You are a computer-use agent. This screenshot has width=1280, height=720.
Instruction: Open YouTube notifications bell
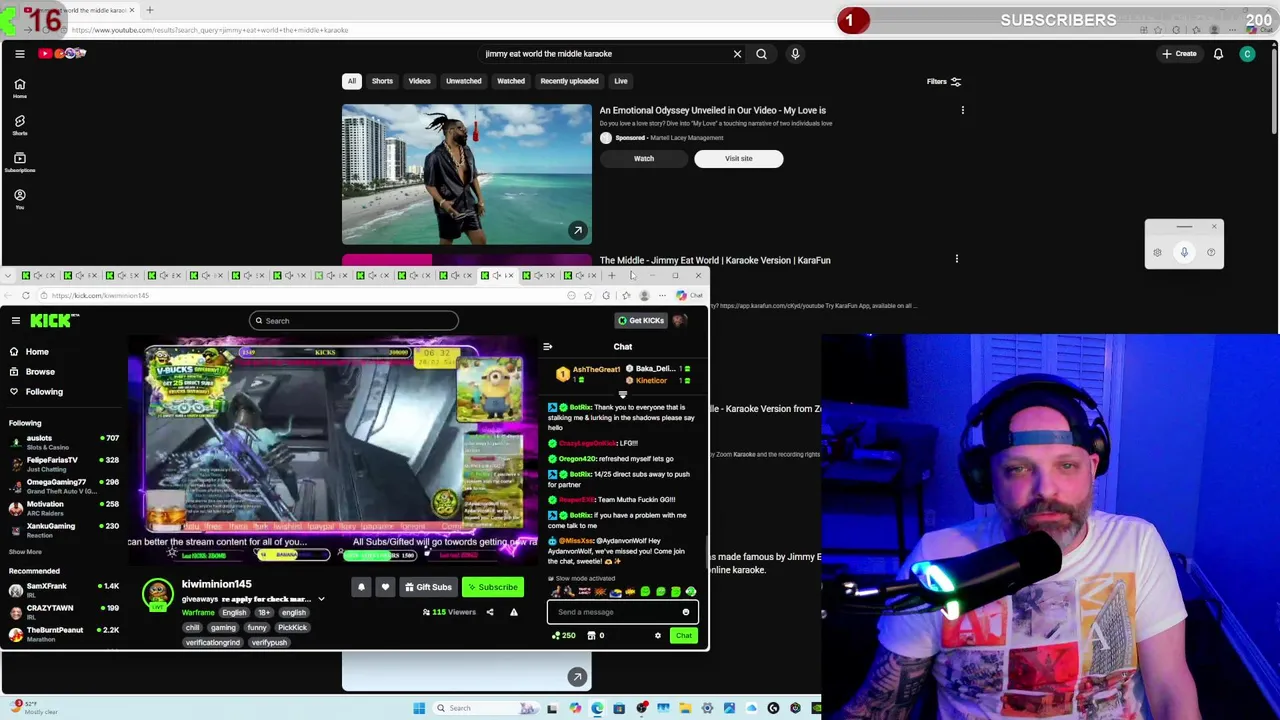1218,54
